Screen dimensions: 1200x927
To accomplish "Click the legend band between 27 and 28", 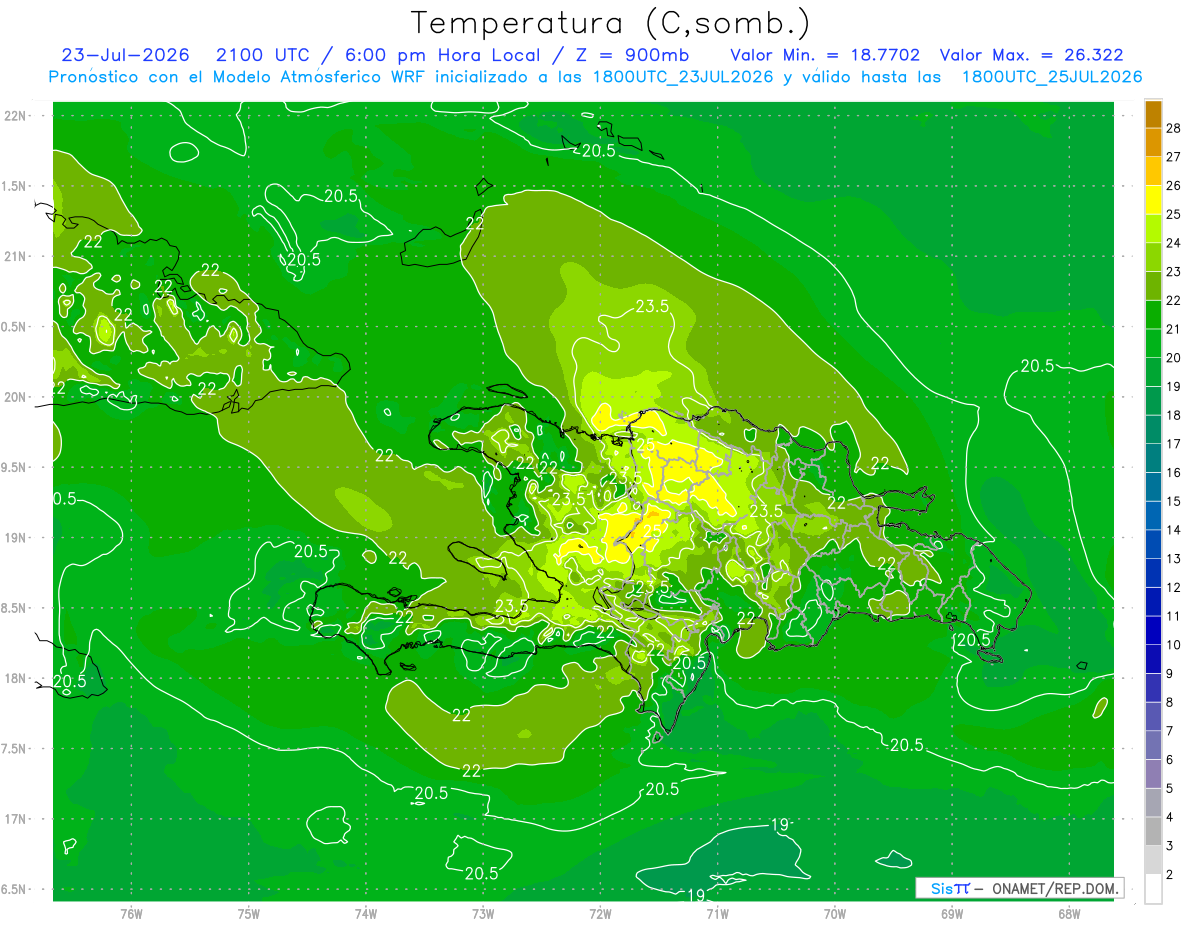I will (1153, 142).
